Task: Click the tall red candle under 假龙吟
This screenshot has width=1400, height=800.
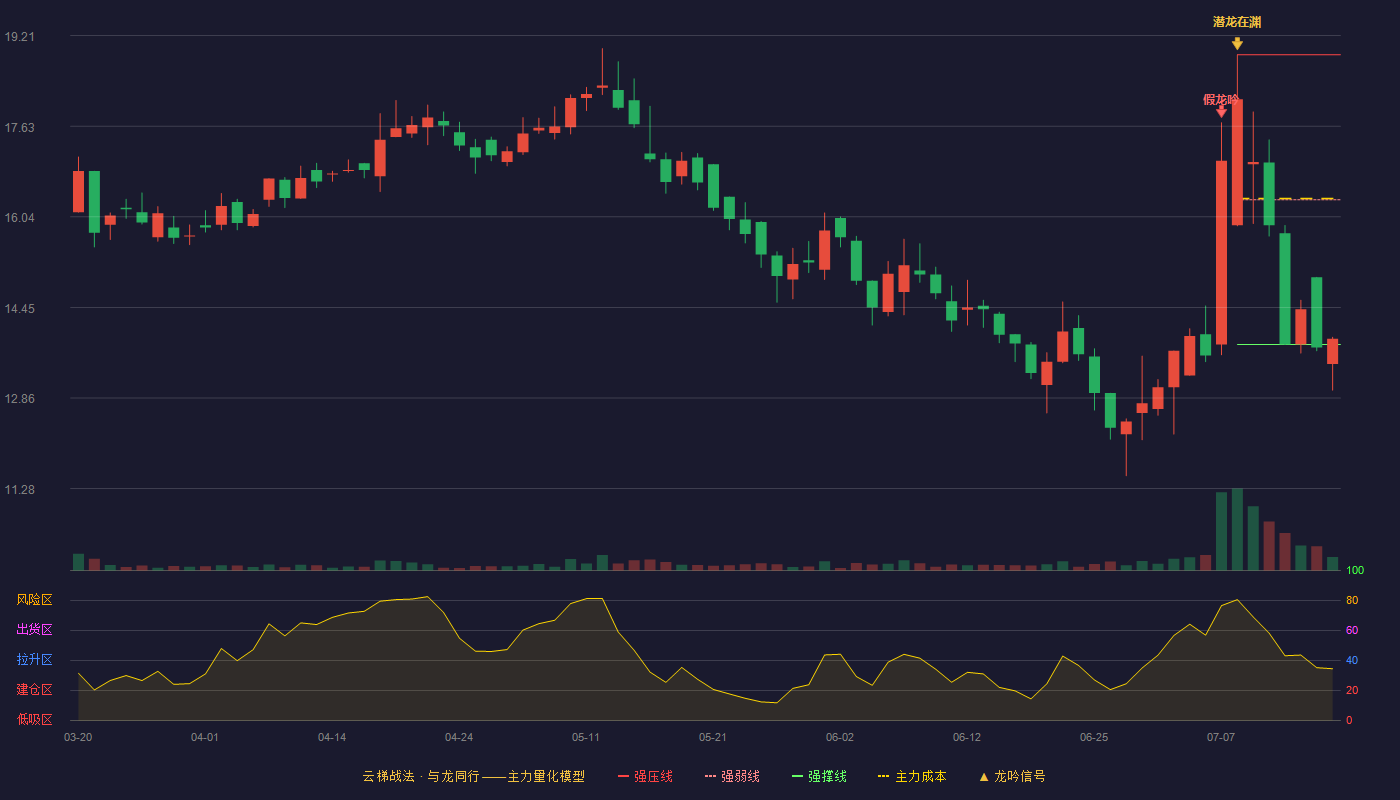Action: click(x=1221, y=252)
